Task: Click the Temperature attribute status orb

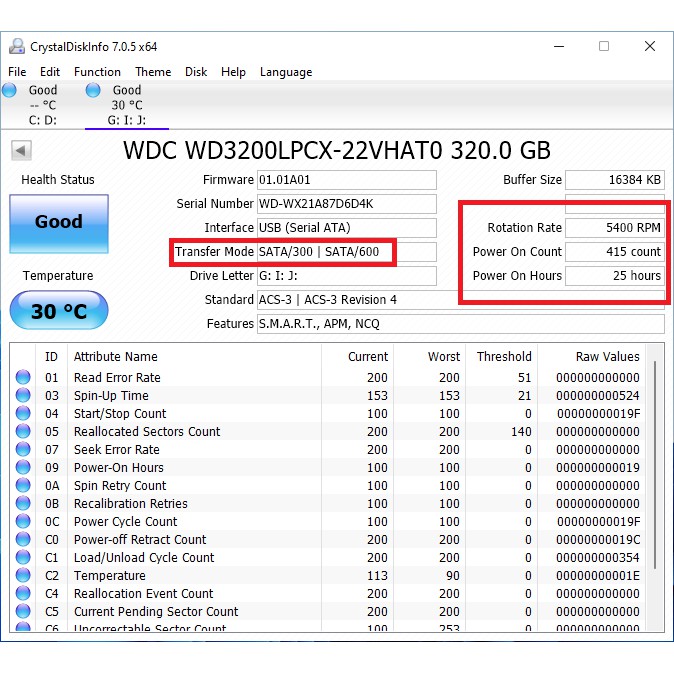Action: pos(23,576)
